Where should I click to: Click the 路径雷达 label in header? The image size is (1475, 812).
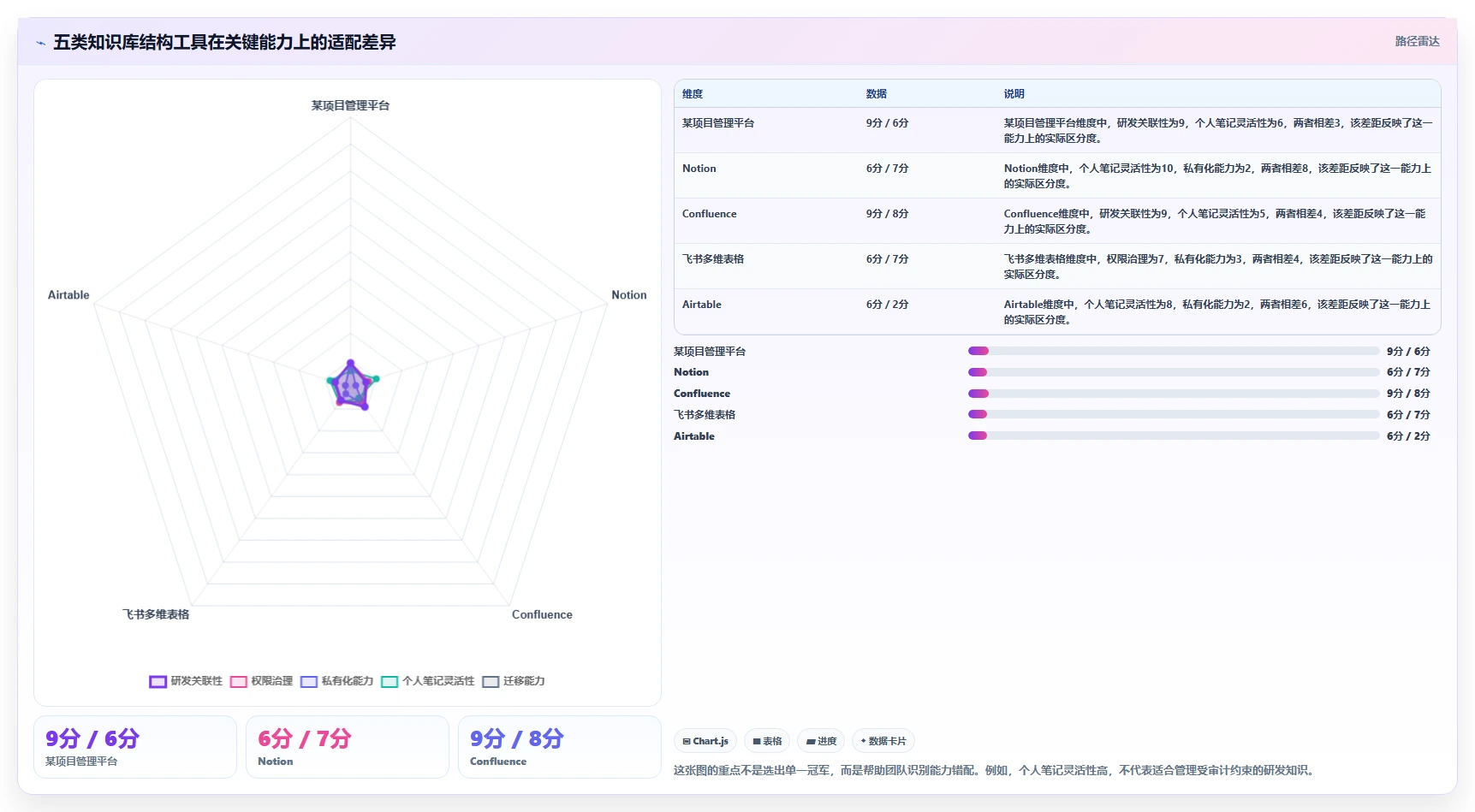pos(1417,41)
